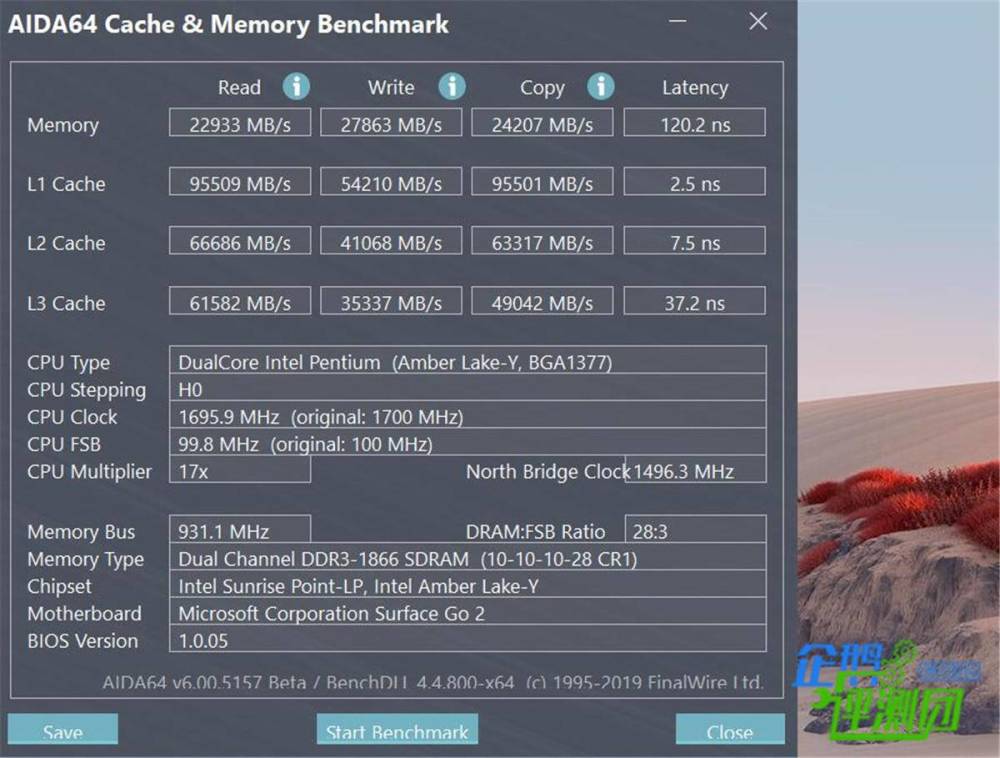1000x758 pixels.
Task: Click the AIDA64 Cache & Memory Benchmark title
Action: [228, 24]
